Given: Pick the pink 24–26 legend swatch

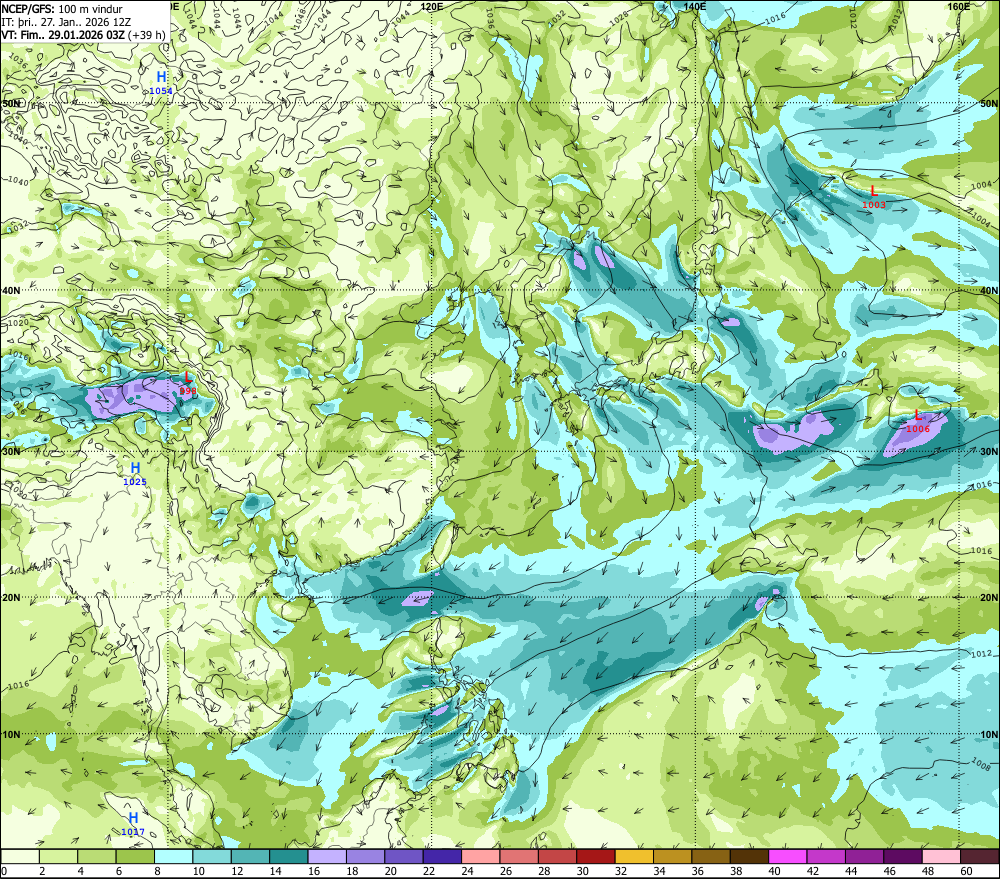Looking at the screenshot, I should (481, 856).
